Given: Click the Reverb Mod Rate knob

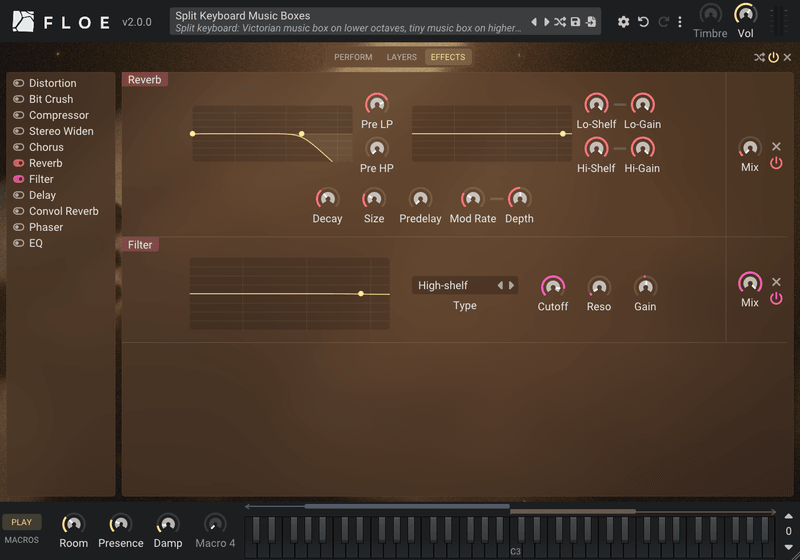Looking at the screenshot, I should pos(473,198).
